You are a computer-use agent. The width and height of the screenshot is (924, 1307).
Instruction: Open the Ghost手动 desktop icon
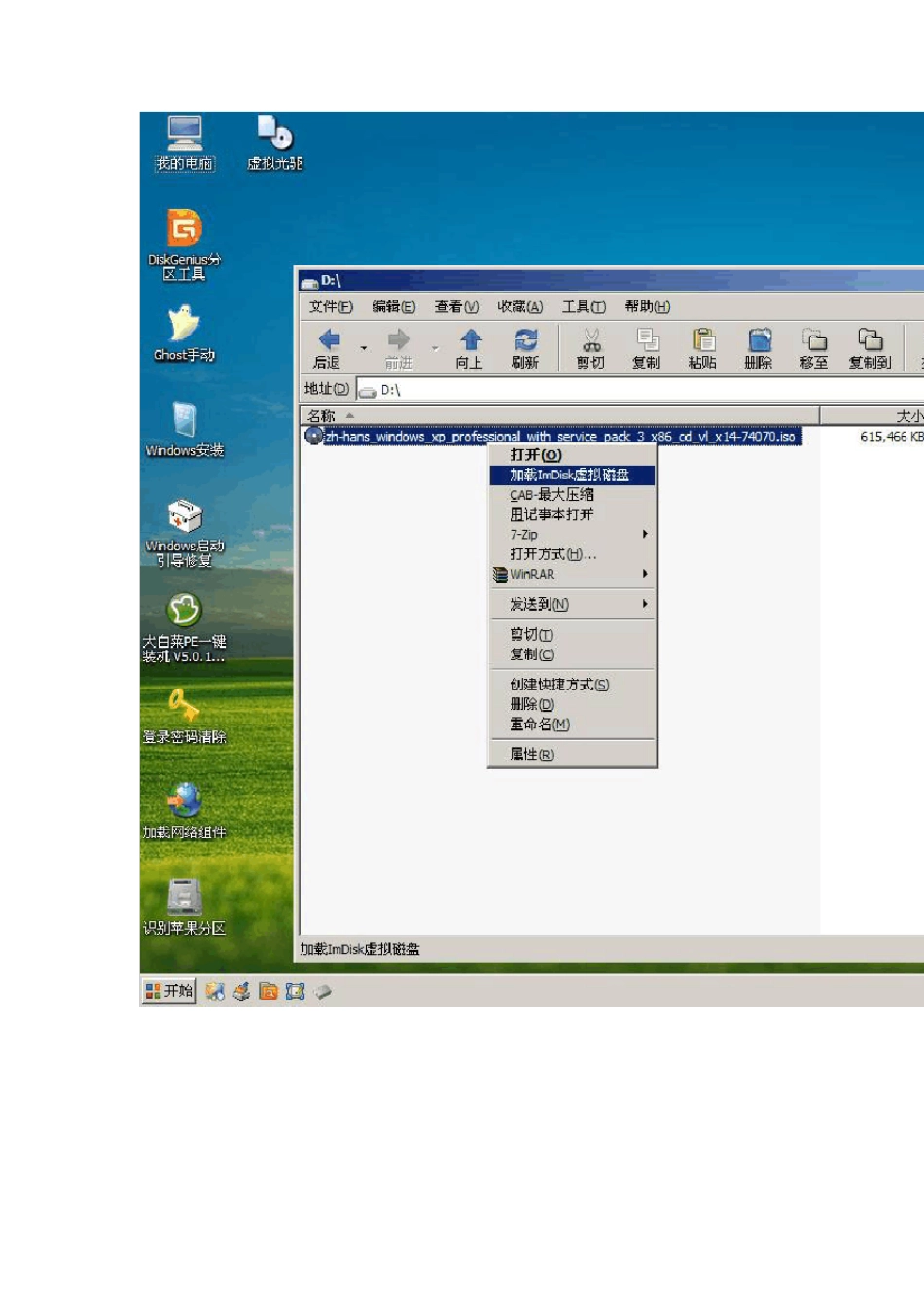(185, 325)
